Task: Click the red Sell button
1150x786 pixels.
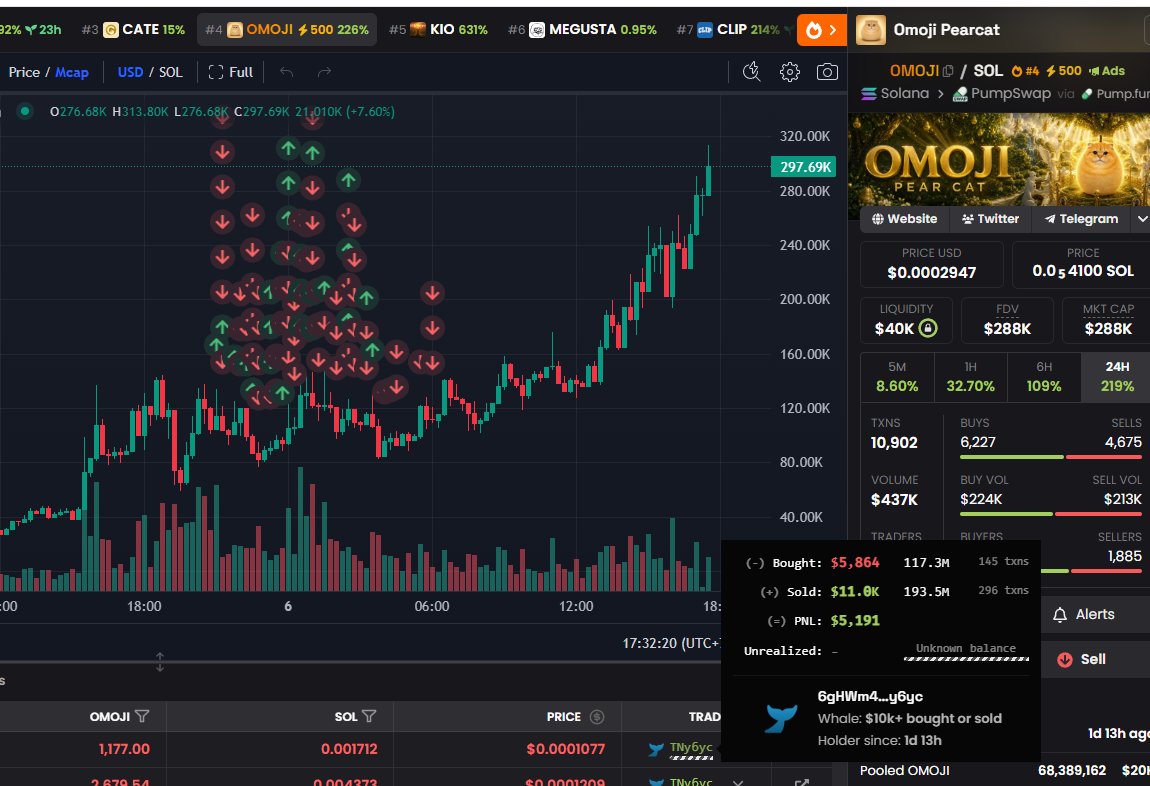Action: (1096, 659)
